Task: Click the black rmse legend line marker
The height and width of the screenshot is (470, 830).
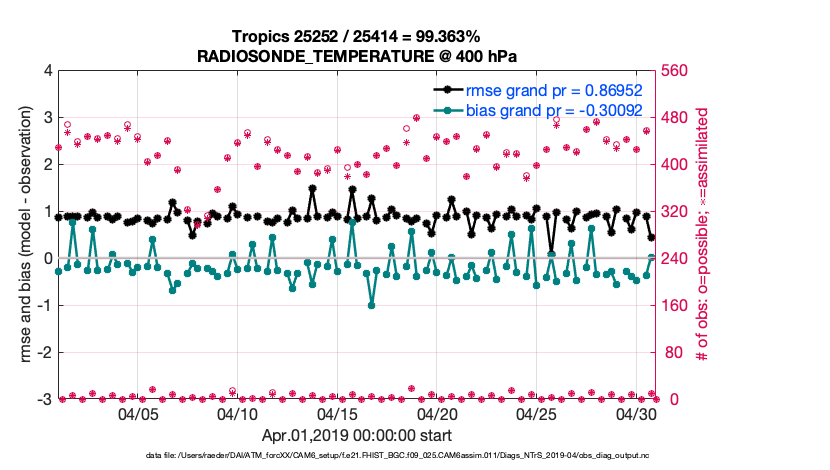Action: point(446,90)
